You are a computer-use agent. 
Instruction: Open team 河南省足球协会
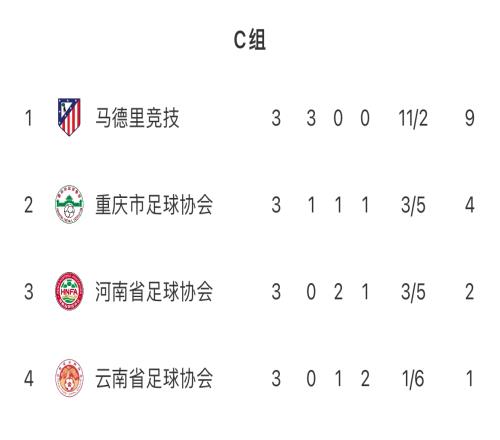coord(154,292)
